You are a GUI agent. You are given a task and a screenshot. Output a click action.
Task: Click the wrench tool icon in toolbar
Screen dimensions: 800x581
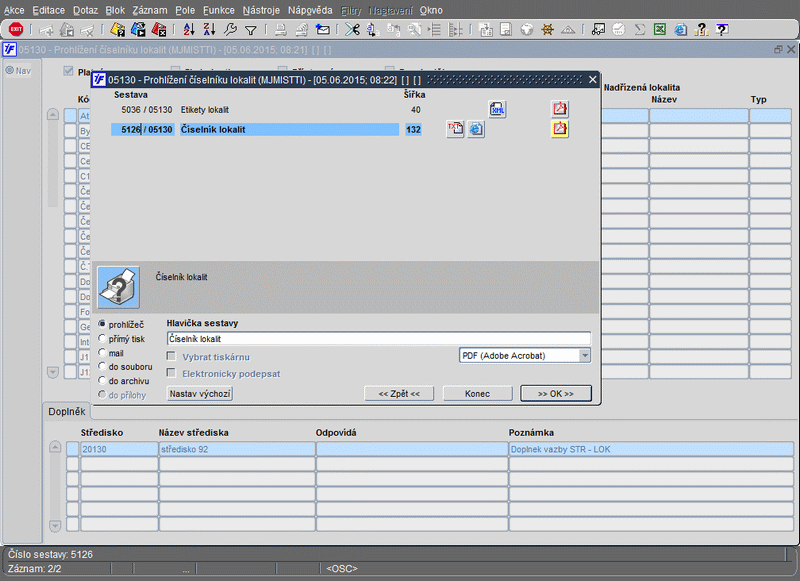click(231, 29)
